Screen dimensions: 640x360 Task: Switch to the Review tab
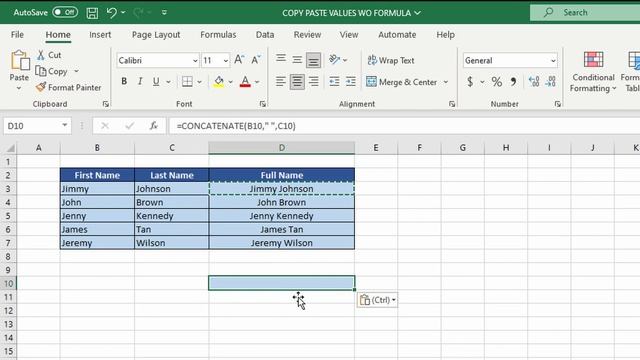coord(307,35)
